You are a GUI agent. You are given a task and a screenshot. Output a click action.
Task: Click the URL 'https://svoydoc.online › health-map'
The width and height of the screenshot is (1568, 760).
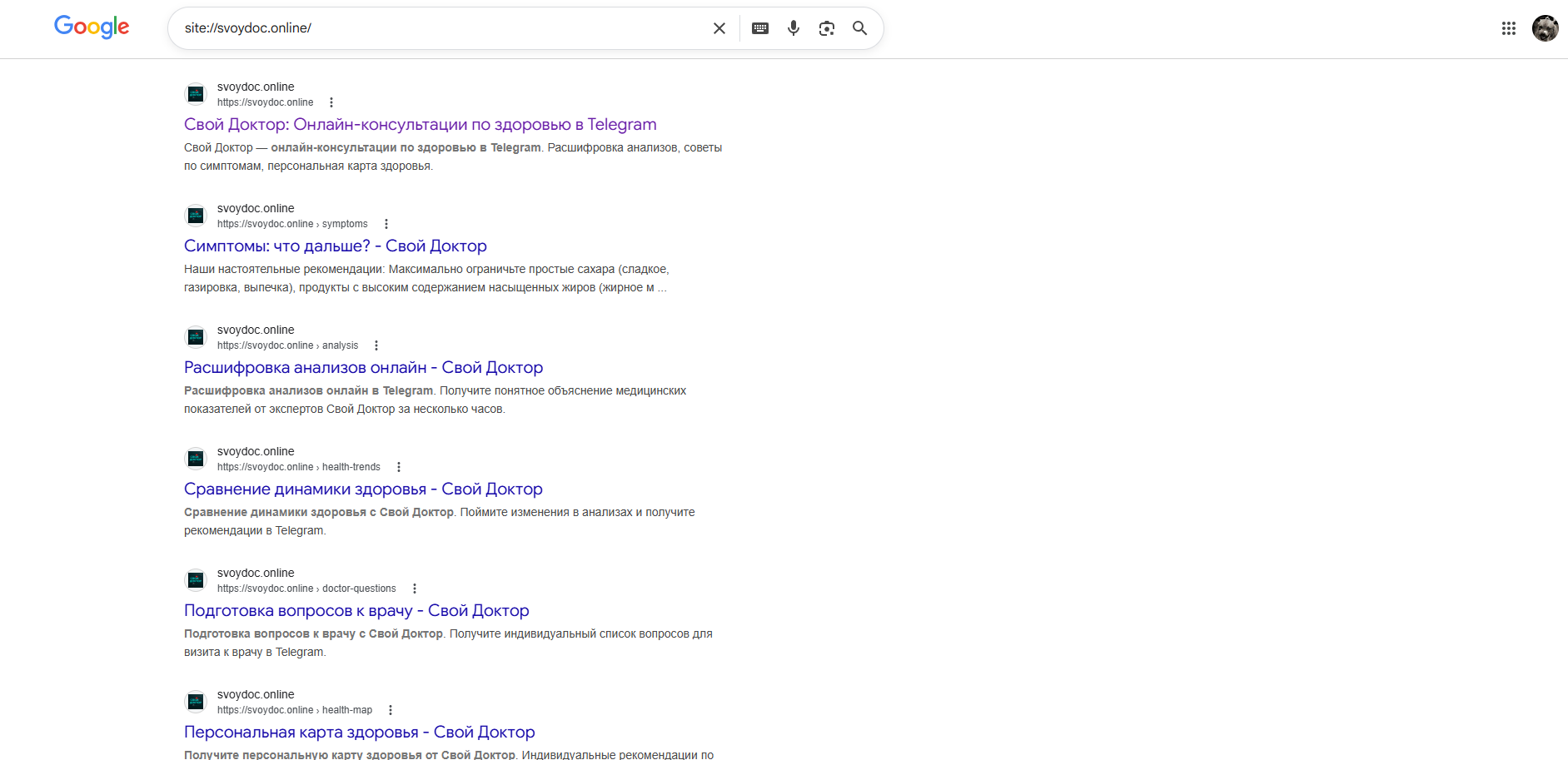coord(295,710)
